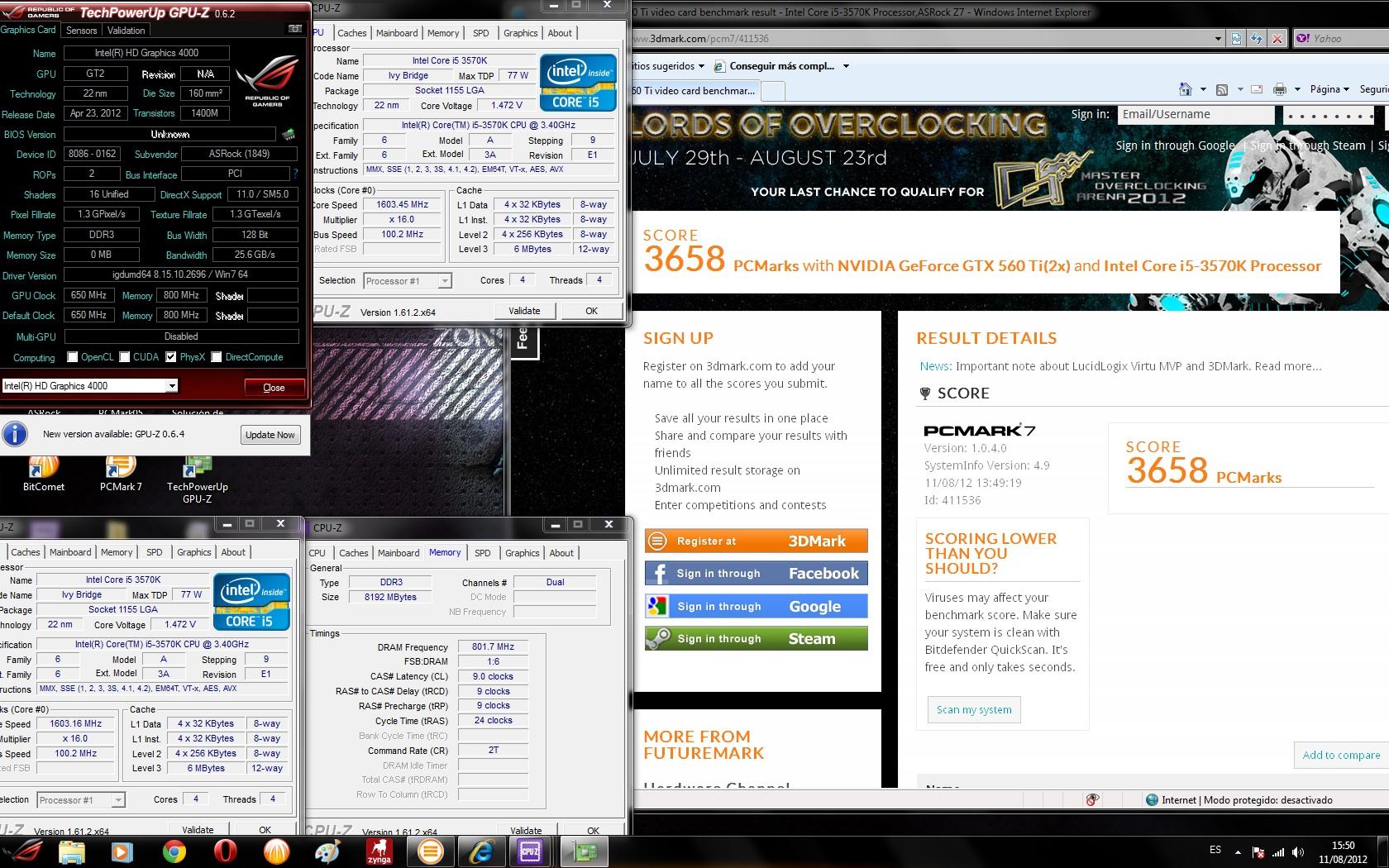Click Sign in through Steam button
The height and width of the screenshot is (868, 1389).
[757, 638]
